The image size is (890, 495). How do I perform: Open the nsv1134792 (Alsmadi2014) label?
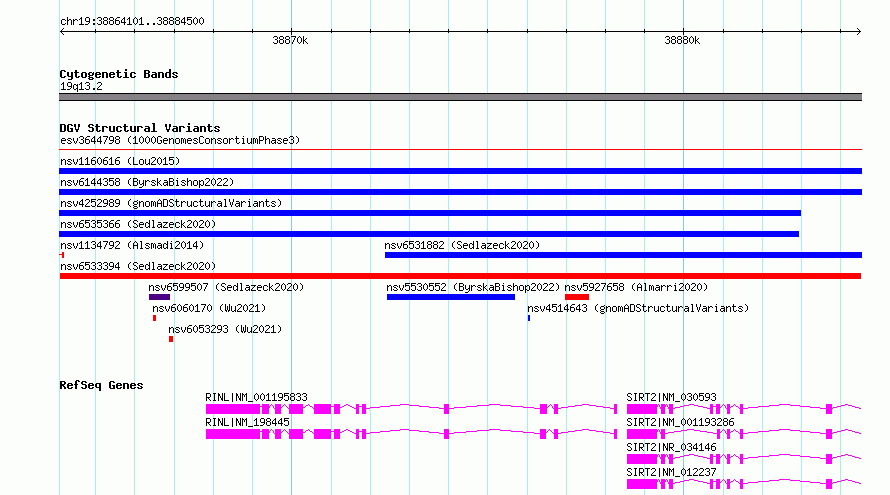pyautogui.click(x=132, y=245)
